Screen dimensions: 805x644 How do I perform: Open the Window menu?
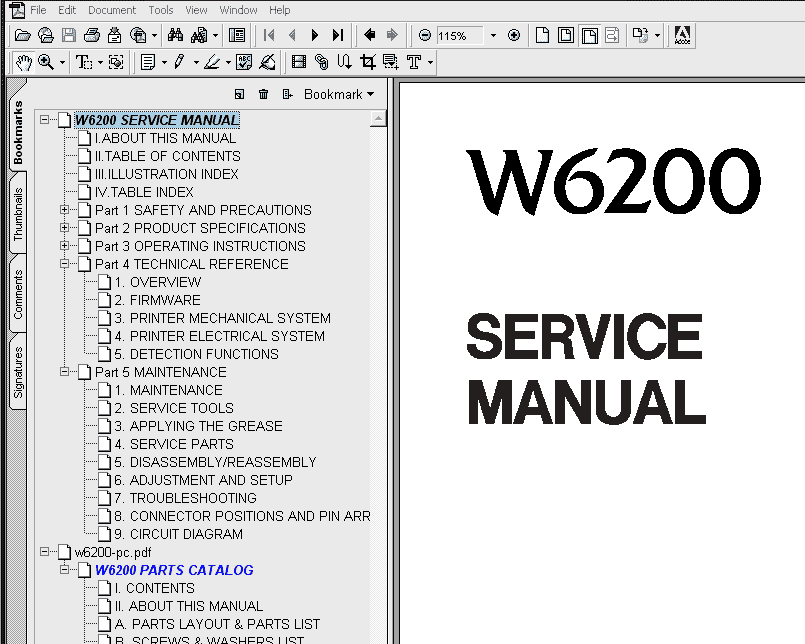click(x=238, y=10)
